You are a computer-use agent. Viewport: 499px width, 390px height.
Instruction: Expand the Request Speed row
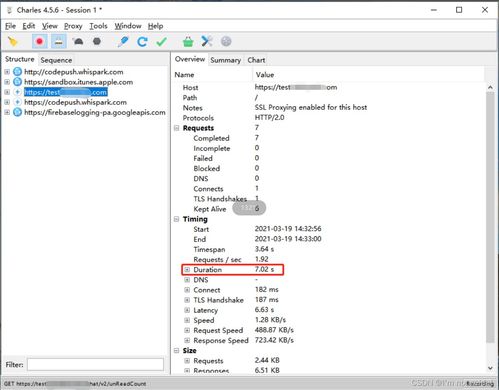187,330
